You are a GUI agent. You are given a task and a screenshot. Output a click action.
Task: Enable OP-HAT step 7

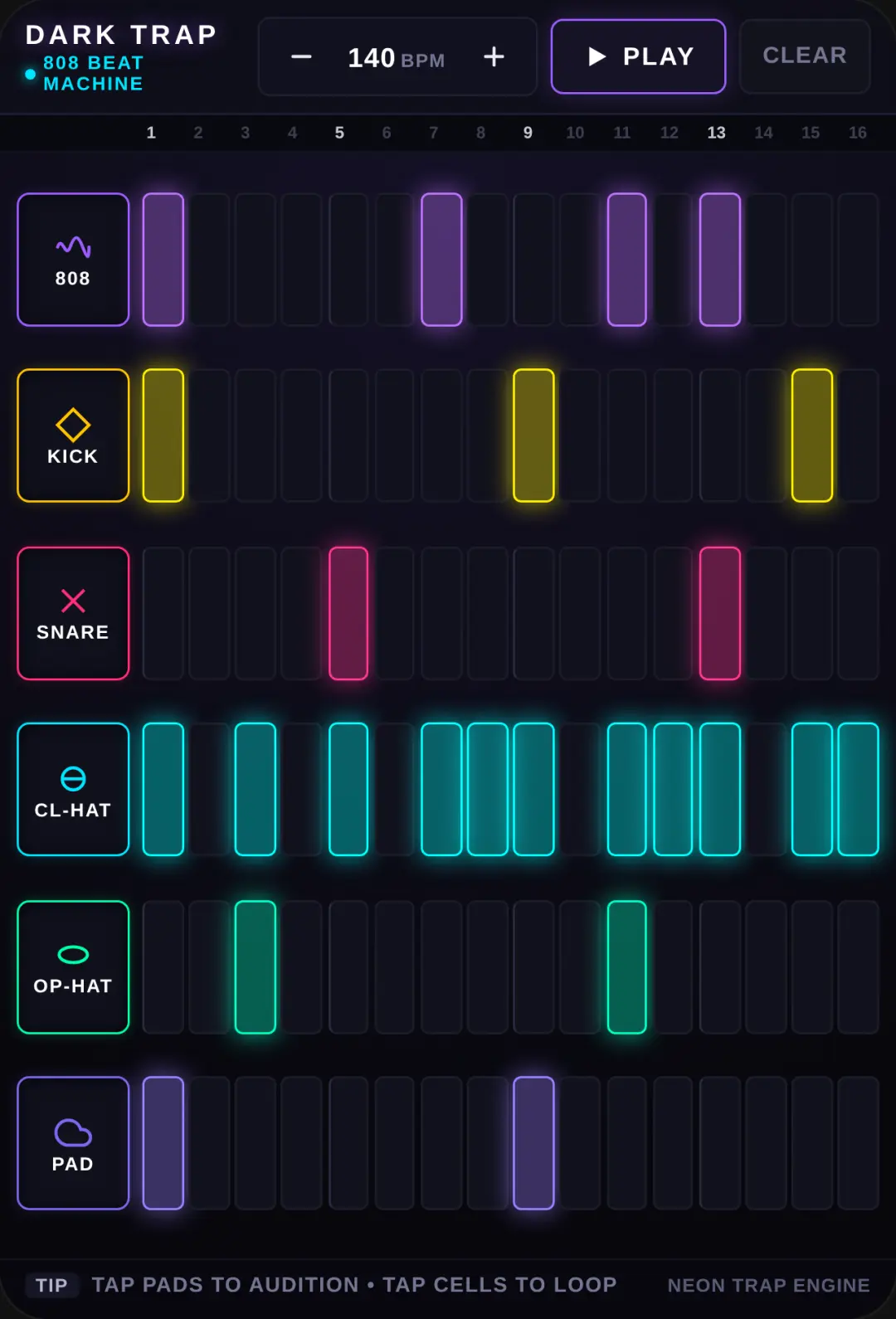(441, 966)
